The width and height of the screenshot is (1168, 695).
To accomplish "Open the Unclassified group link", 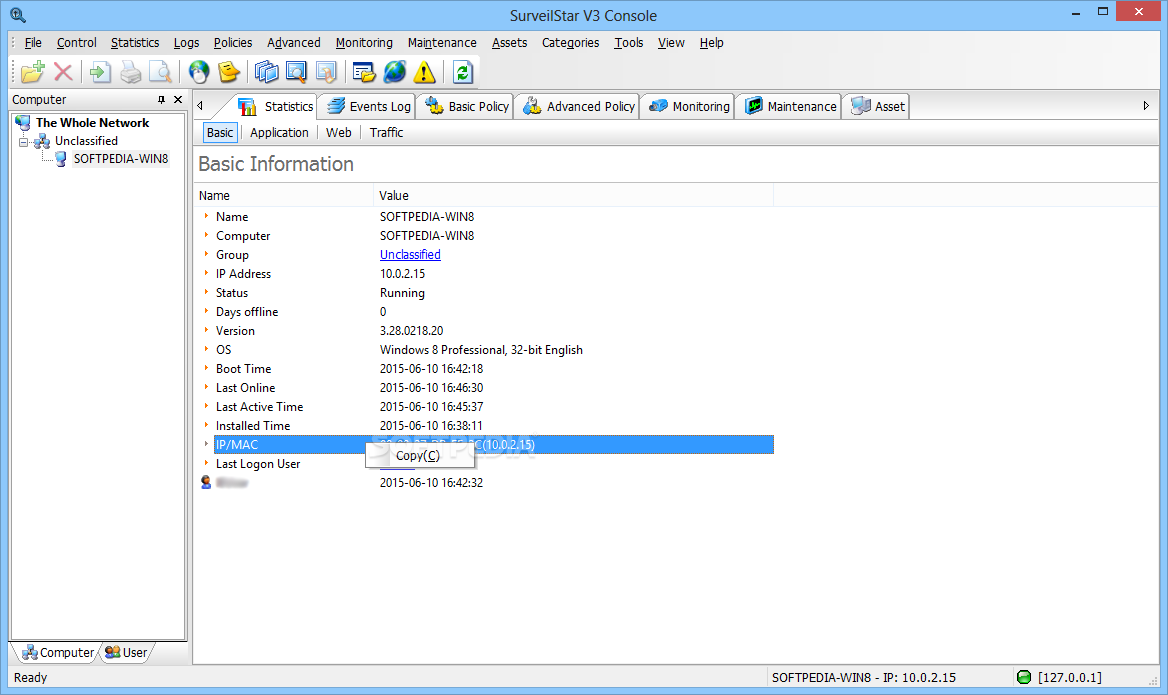I will (410, 255).
